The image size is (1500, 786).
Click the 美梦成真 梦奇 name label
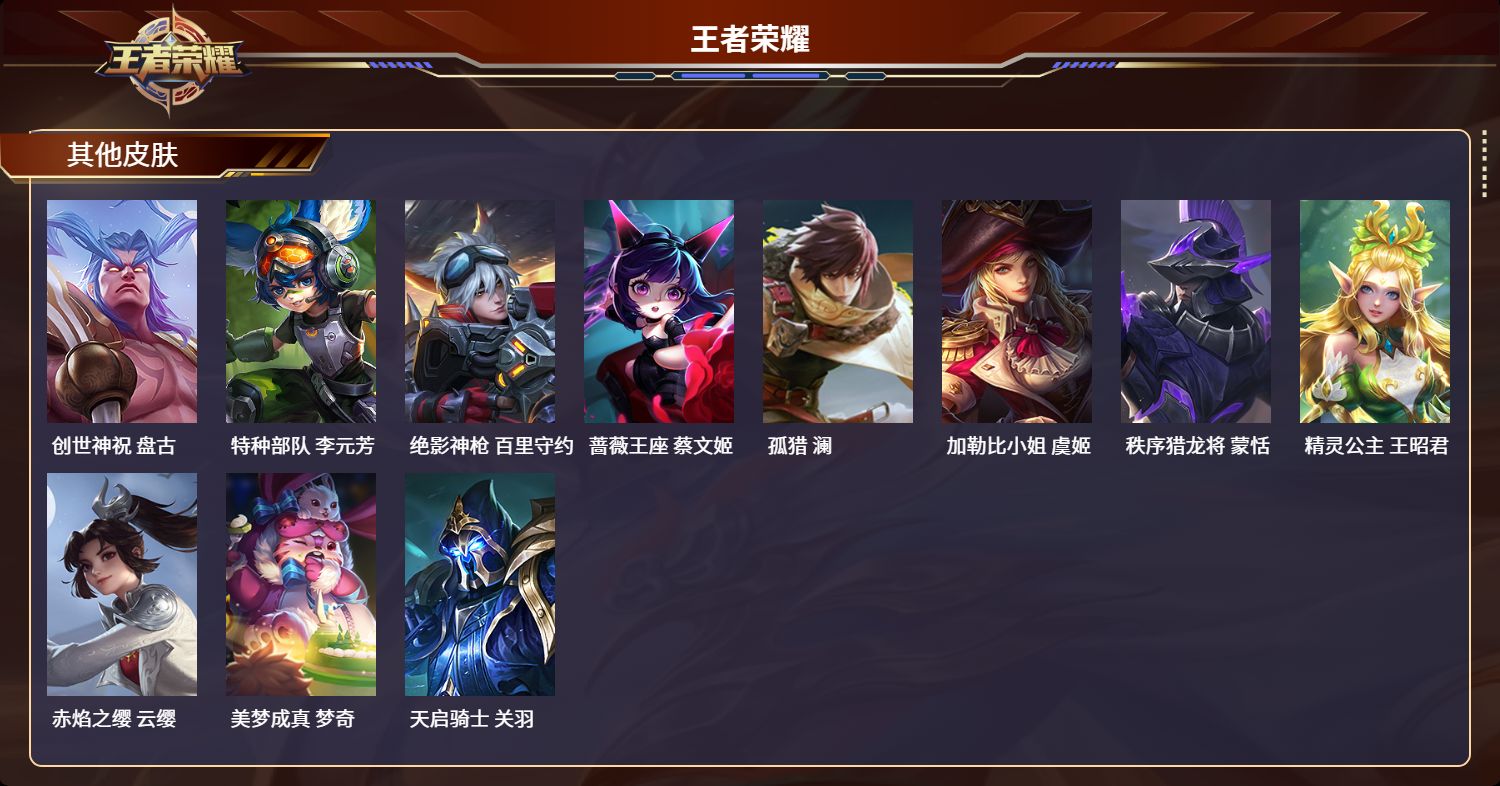click(292, 719)
